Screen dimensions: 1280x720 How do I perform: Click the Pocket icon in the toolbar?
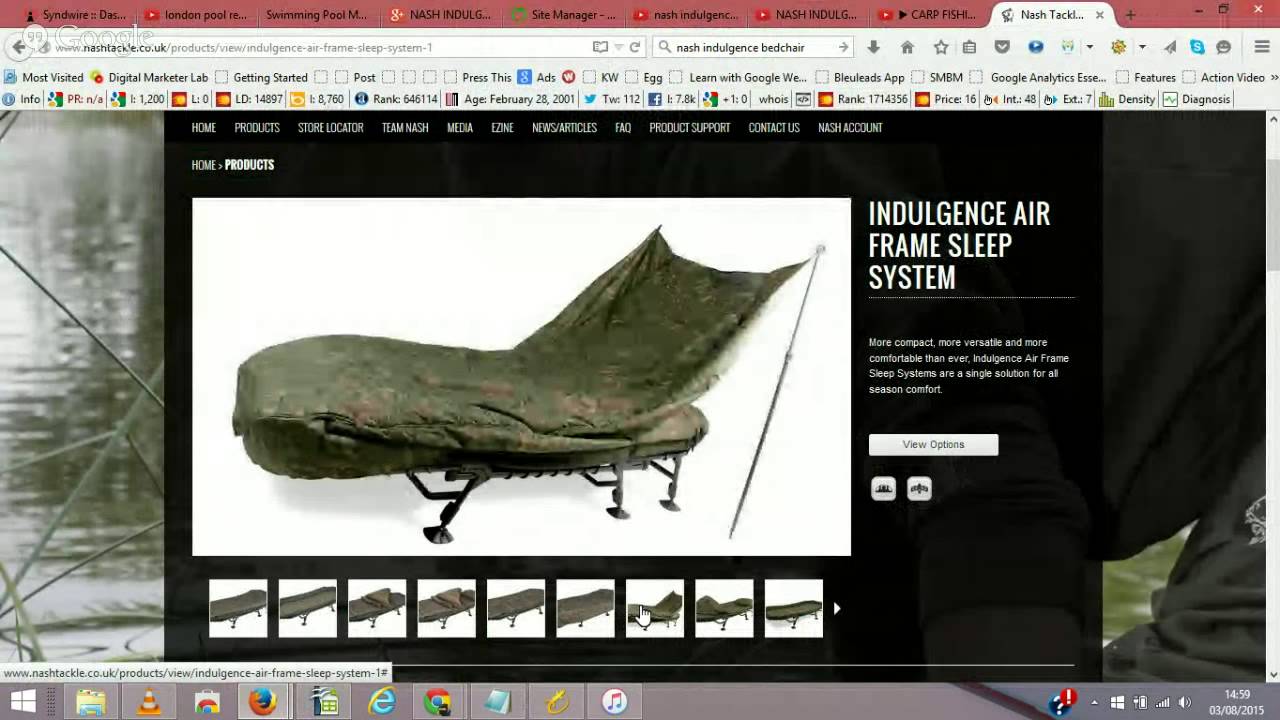(1002, 47)
